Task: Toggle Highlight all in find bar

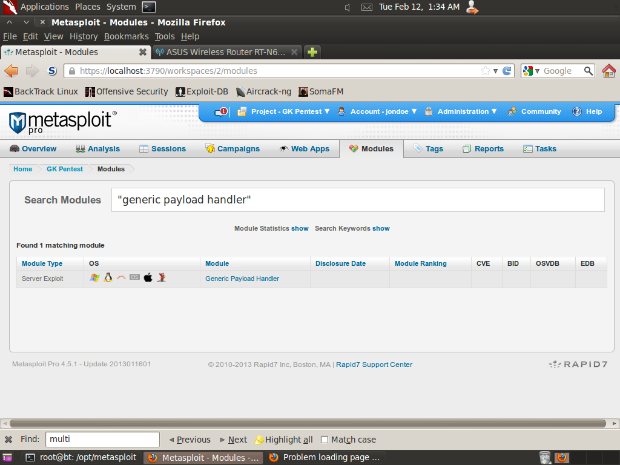Action: pos(284,440)
